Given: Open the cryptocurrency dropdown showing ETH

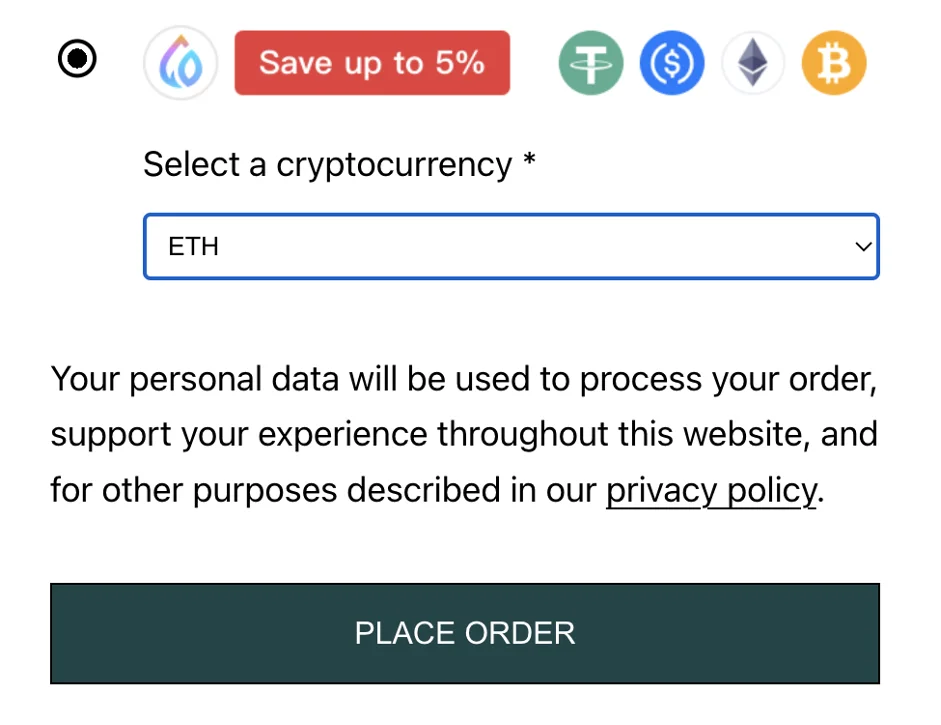Looking at the screenshot, I should coord(511,246).
